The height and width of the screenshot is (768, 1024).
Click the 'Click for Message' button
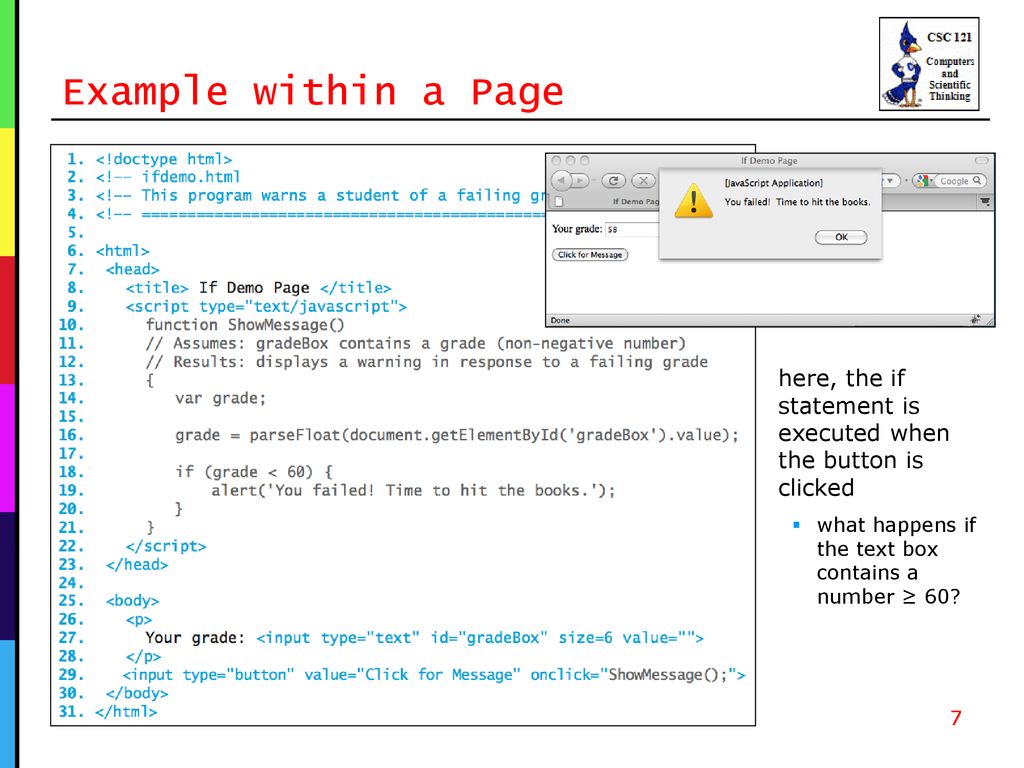(x=590, y=255)
